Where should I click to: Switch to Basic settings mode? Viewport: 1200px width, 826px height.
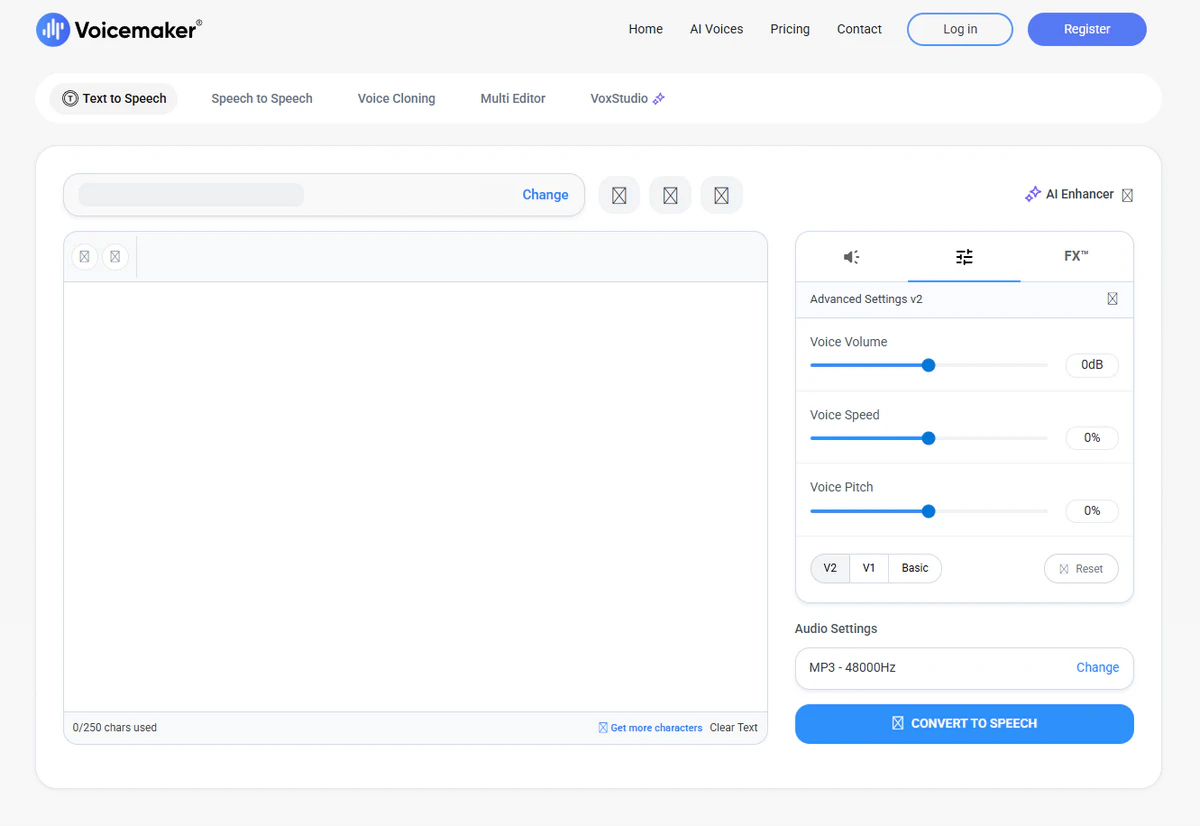915,568
